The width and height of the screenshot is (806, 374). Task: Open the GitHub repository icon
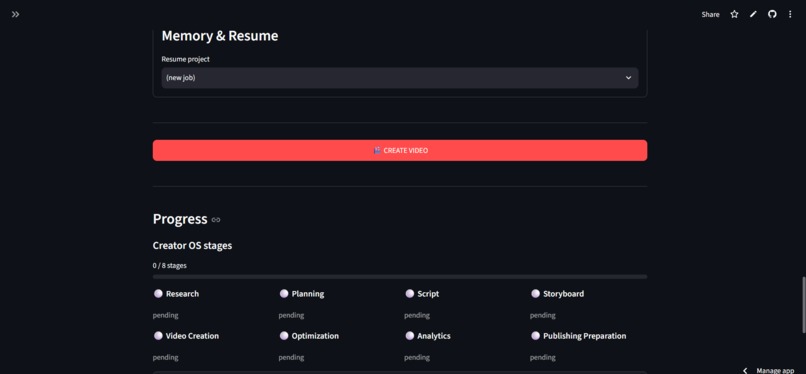pos(772,14)
